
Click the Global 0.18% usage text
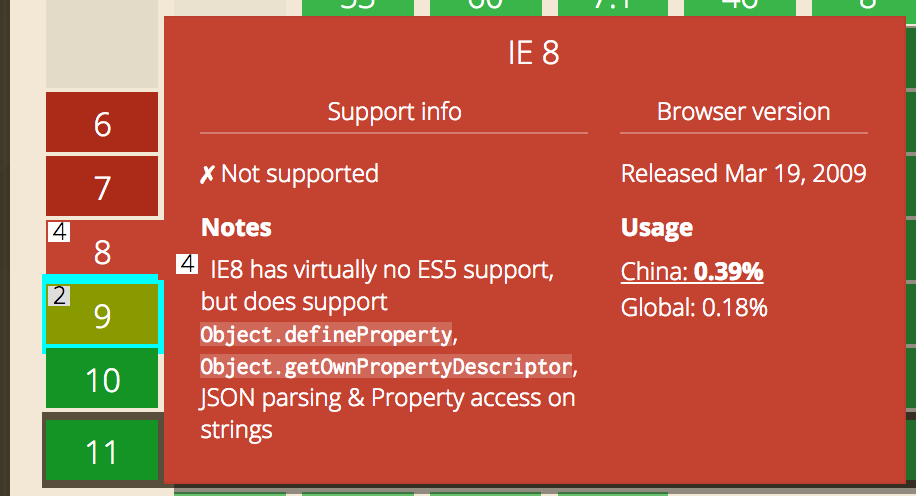694,307
